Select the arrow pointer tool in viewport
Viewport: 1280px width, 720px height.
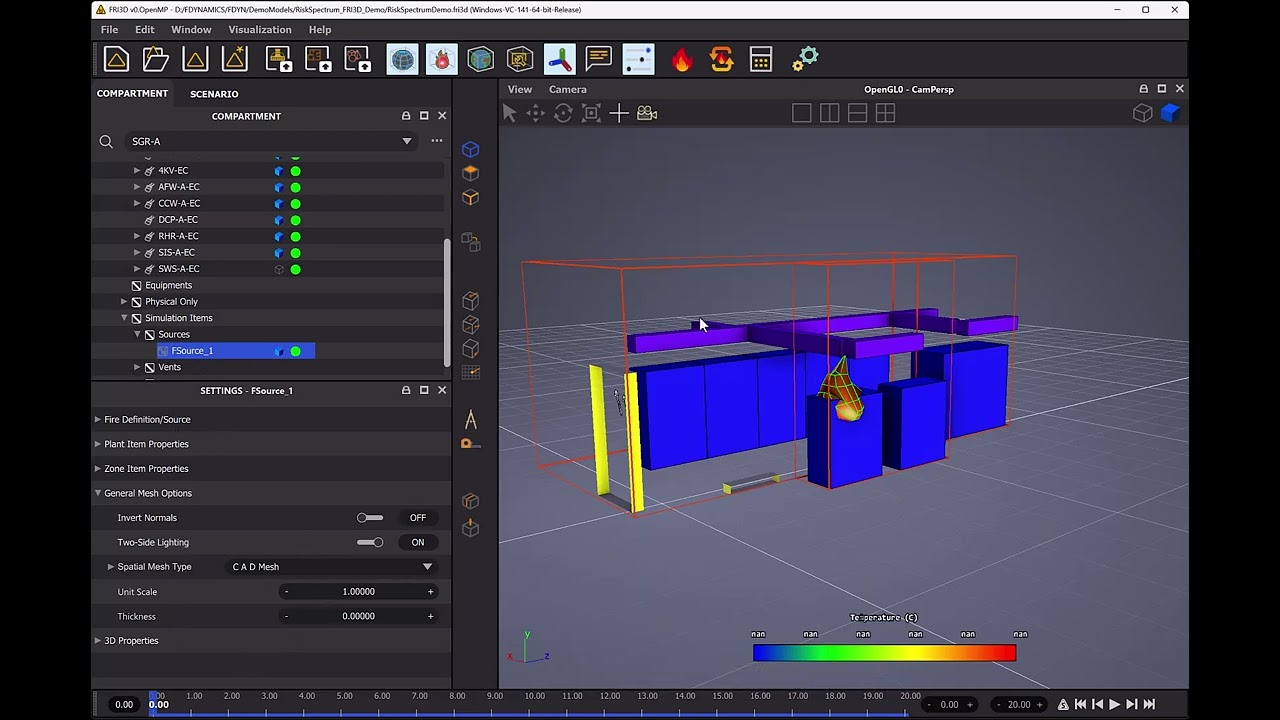pos(509,114)
